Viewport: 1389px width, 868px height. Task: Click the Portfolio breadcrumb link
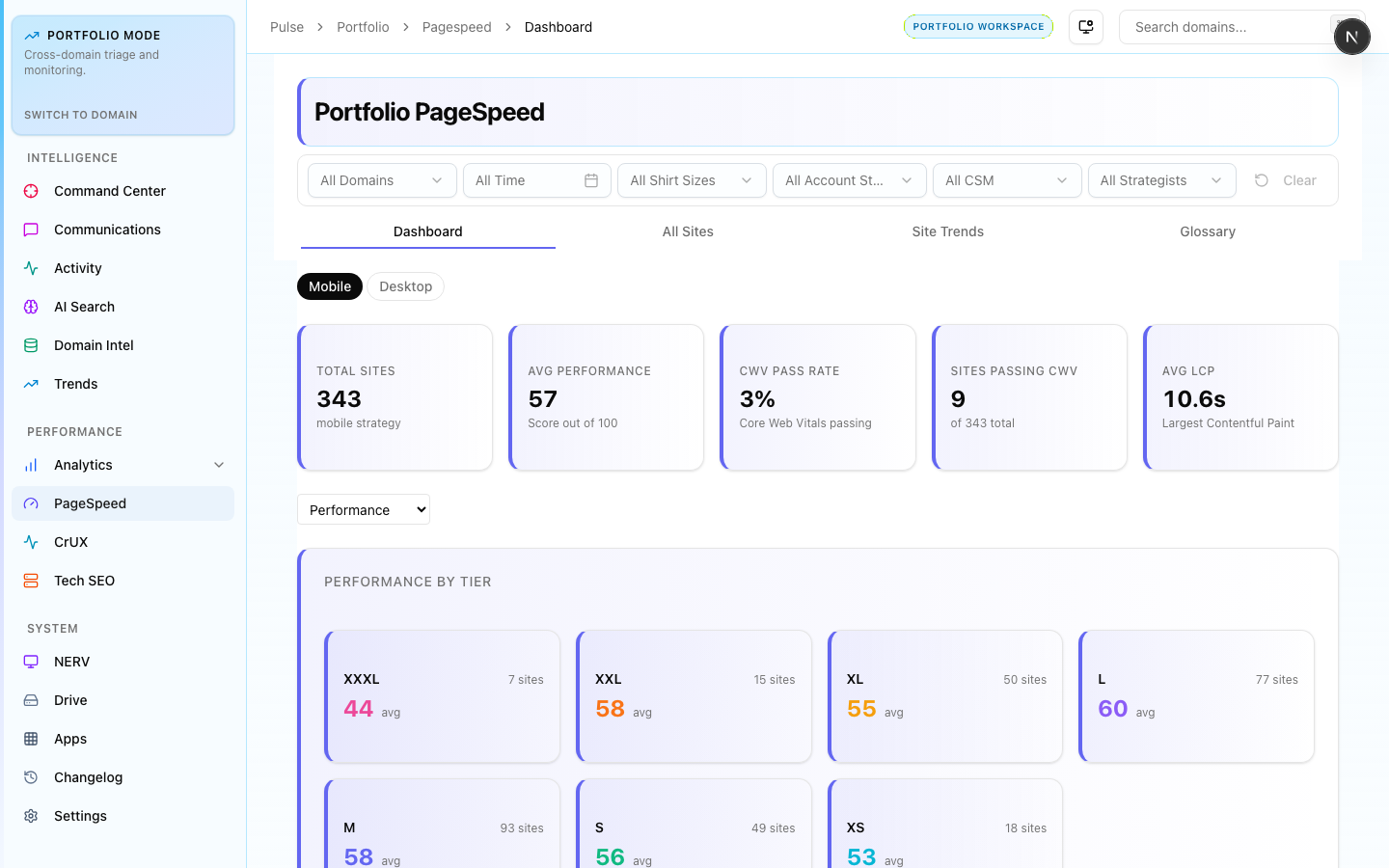pyautogui.click(x=363, y=27)
